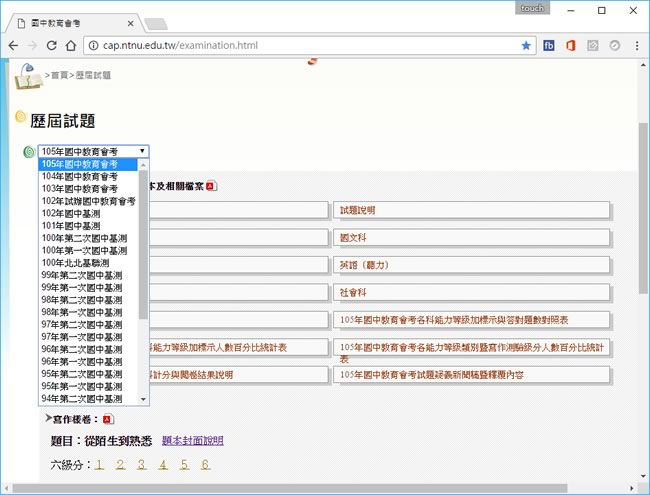Open the Office extension icon

point(571,46)
